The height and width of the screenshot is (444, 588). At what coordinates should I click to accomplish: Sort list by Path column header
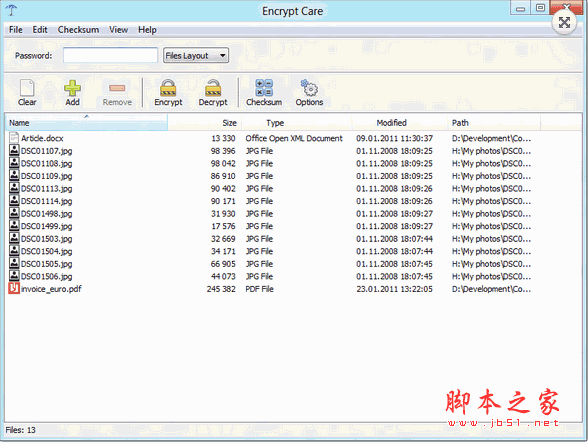click(x=494, y=123)
